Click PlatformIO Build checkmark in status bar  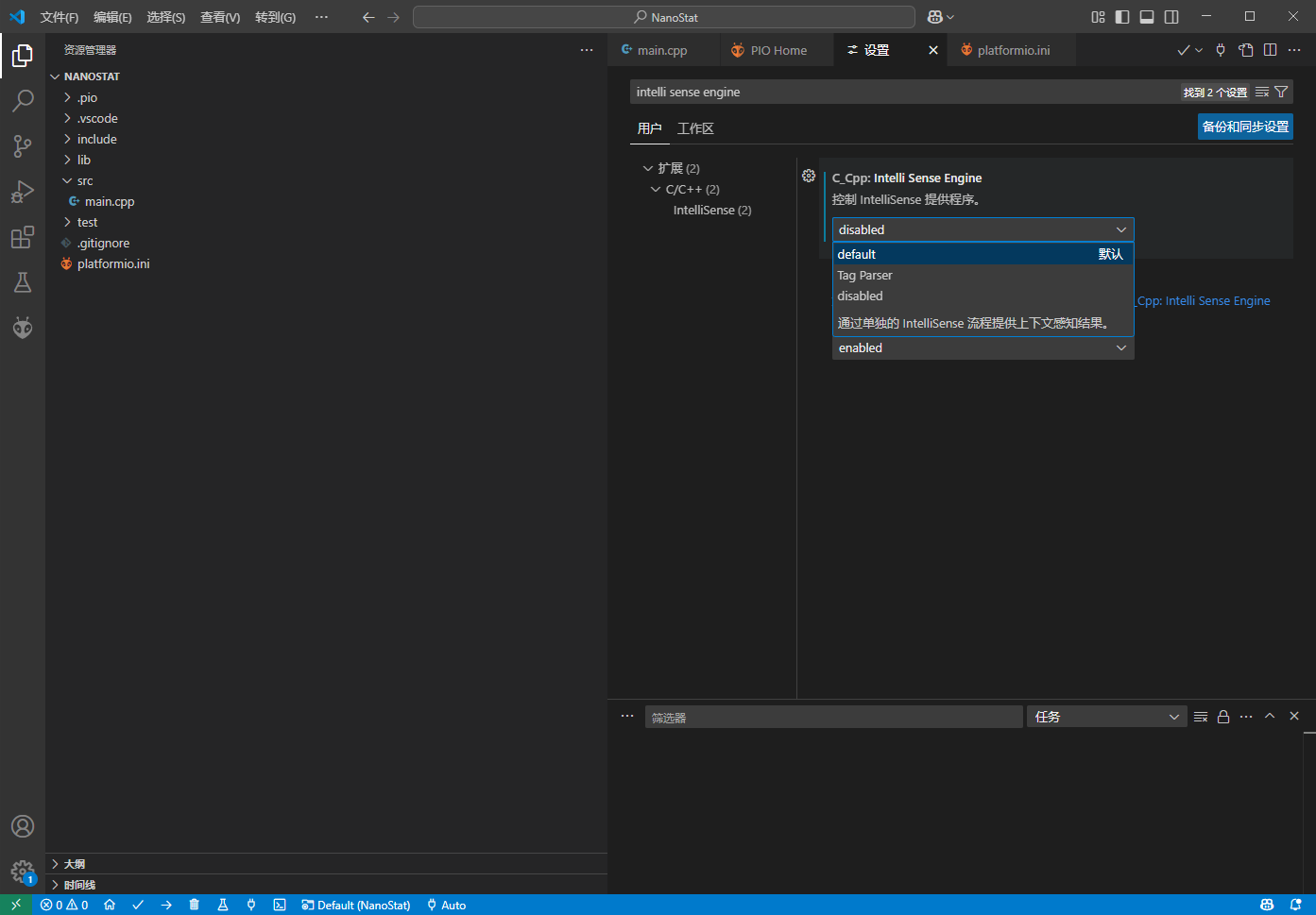[138, 905]
